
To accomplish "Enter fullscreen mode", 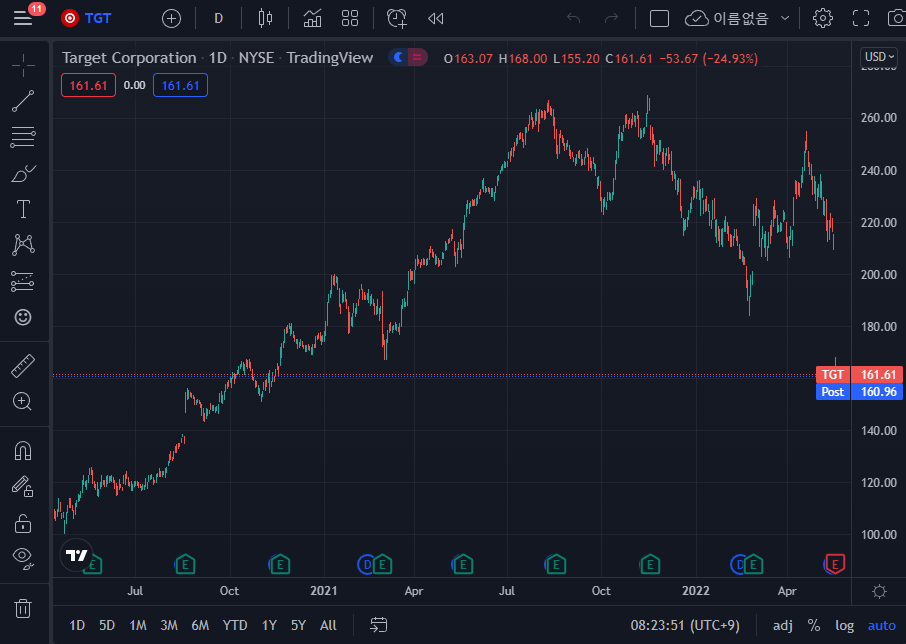I will tap(861, 18).
